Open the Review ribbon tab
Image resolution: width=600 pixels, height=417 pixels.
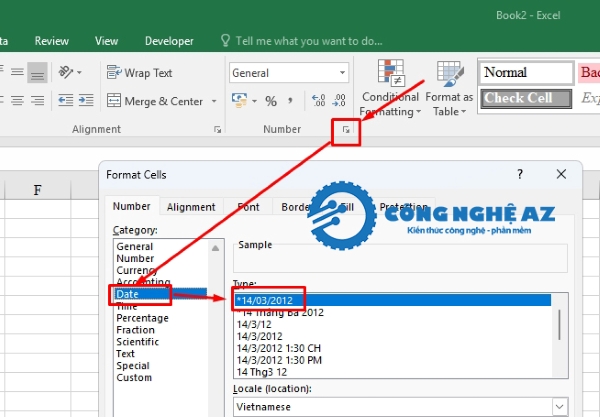52,41
